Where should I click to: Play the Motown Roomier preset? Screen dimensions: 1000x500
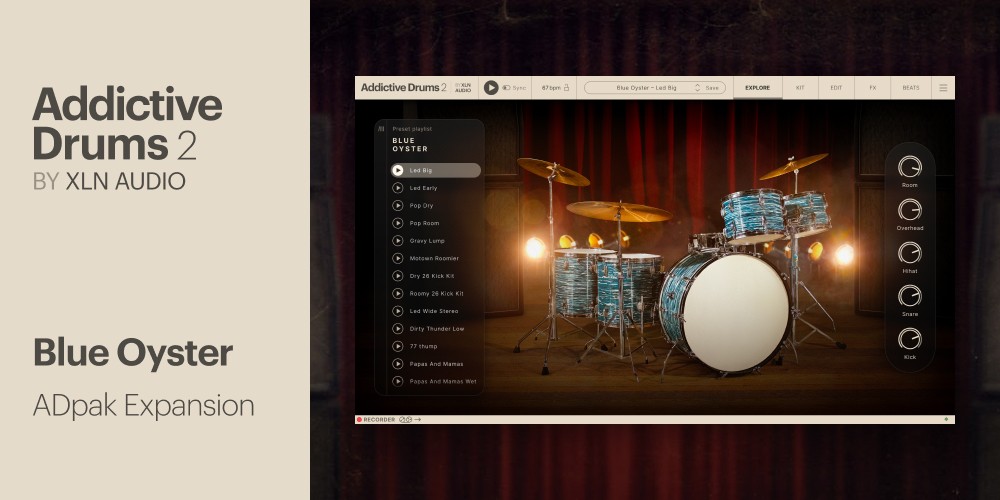[398, 258]
